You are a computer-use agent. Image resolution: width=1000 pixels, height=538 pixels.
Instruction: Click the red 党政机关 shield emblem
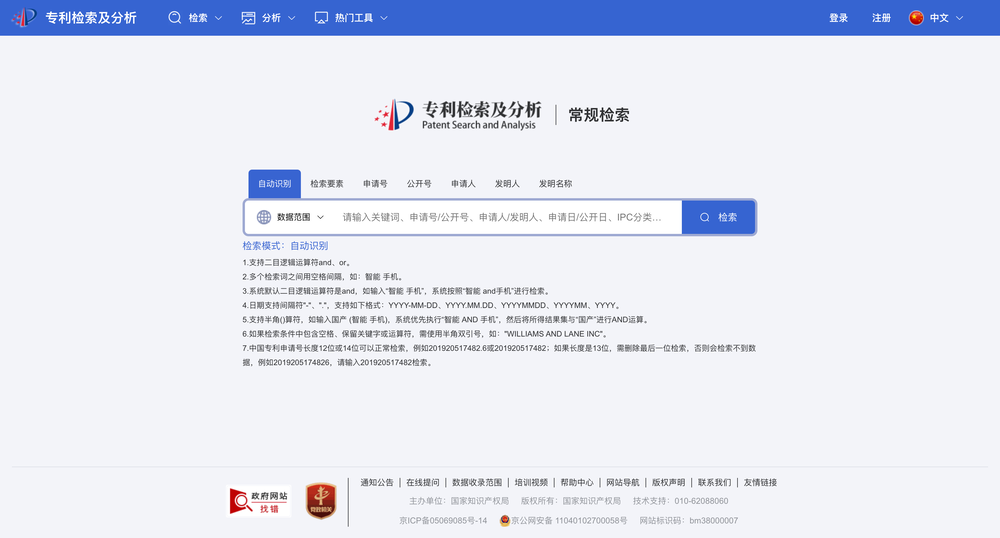[321, 501]
